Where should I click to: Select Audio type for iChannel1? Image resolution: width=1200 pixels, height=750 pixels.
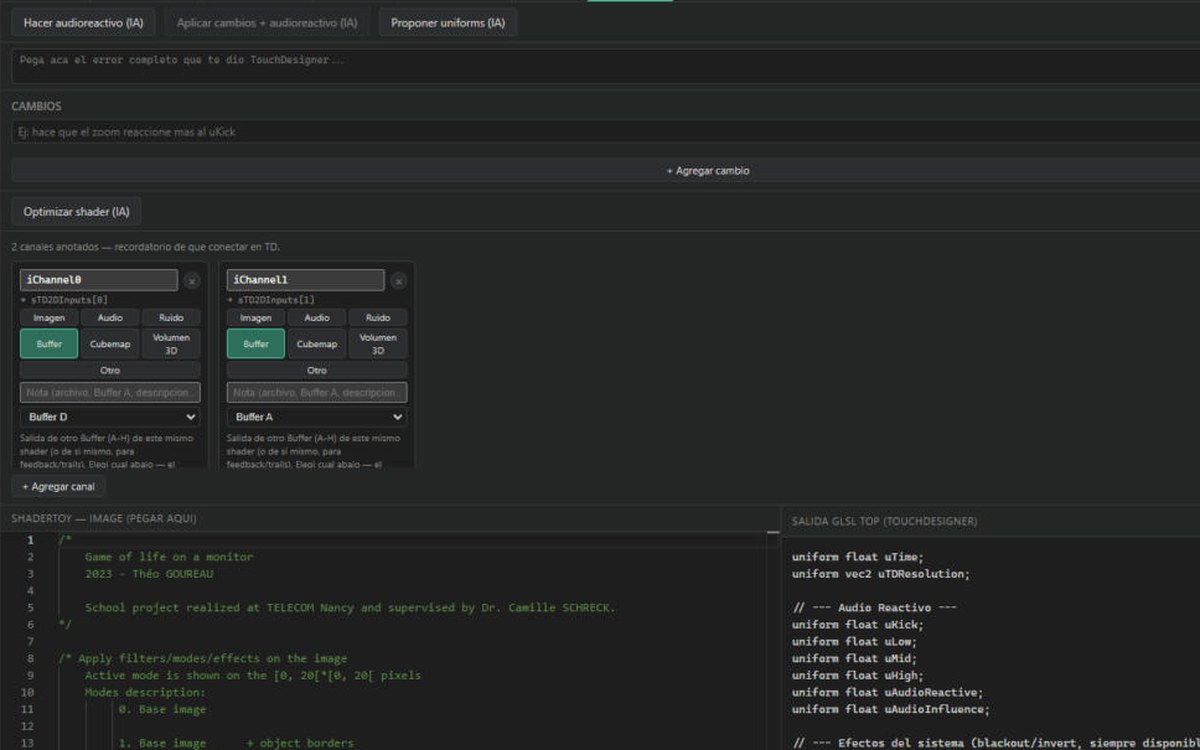click(x=317, y=317)
